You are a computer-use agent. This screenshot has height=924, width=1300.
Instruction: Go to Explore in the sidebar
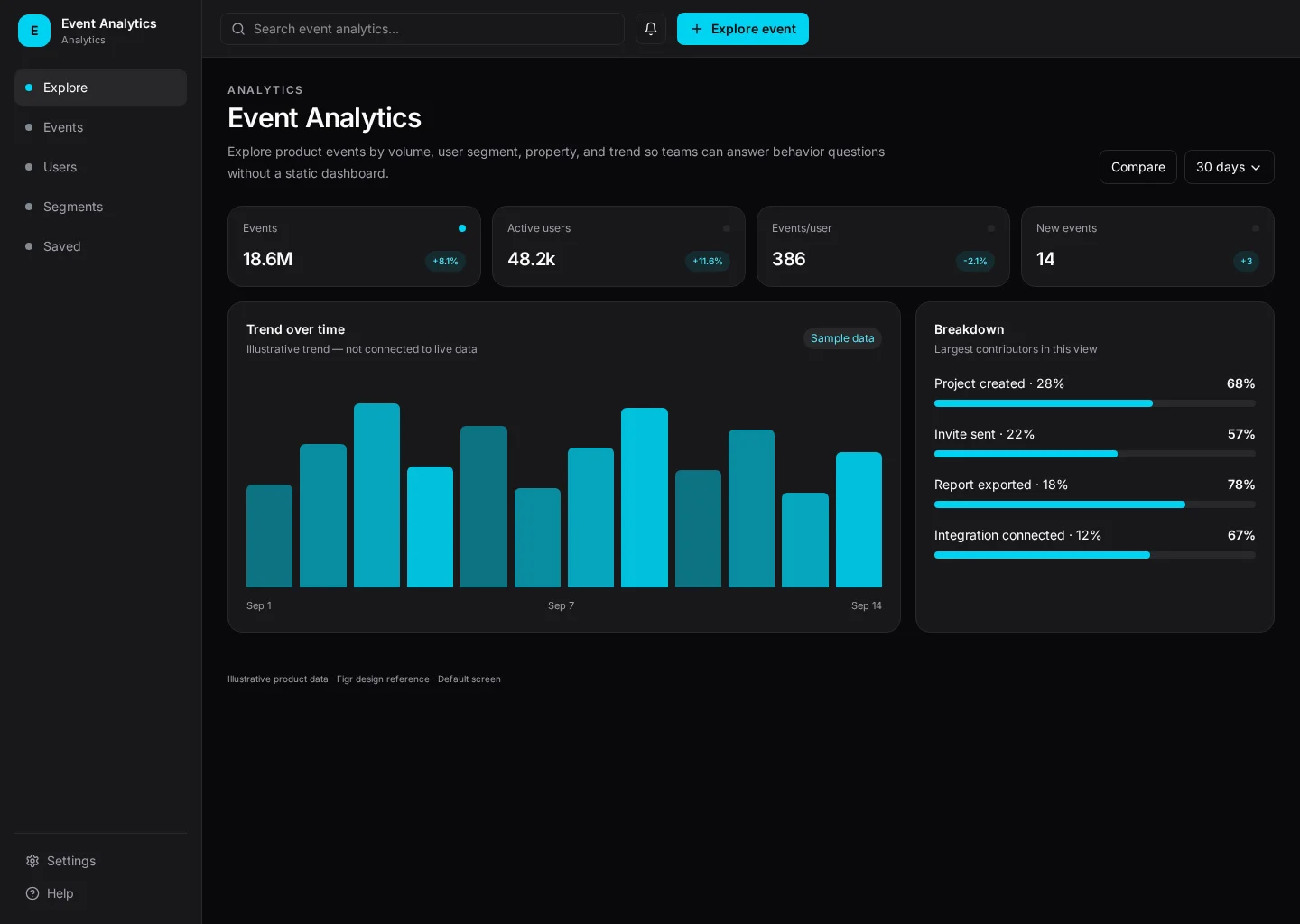tap(100, 88)
